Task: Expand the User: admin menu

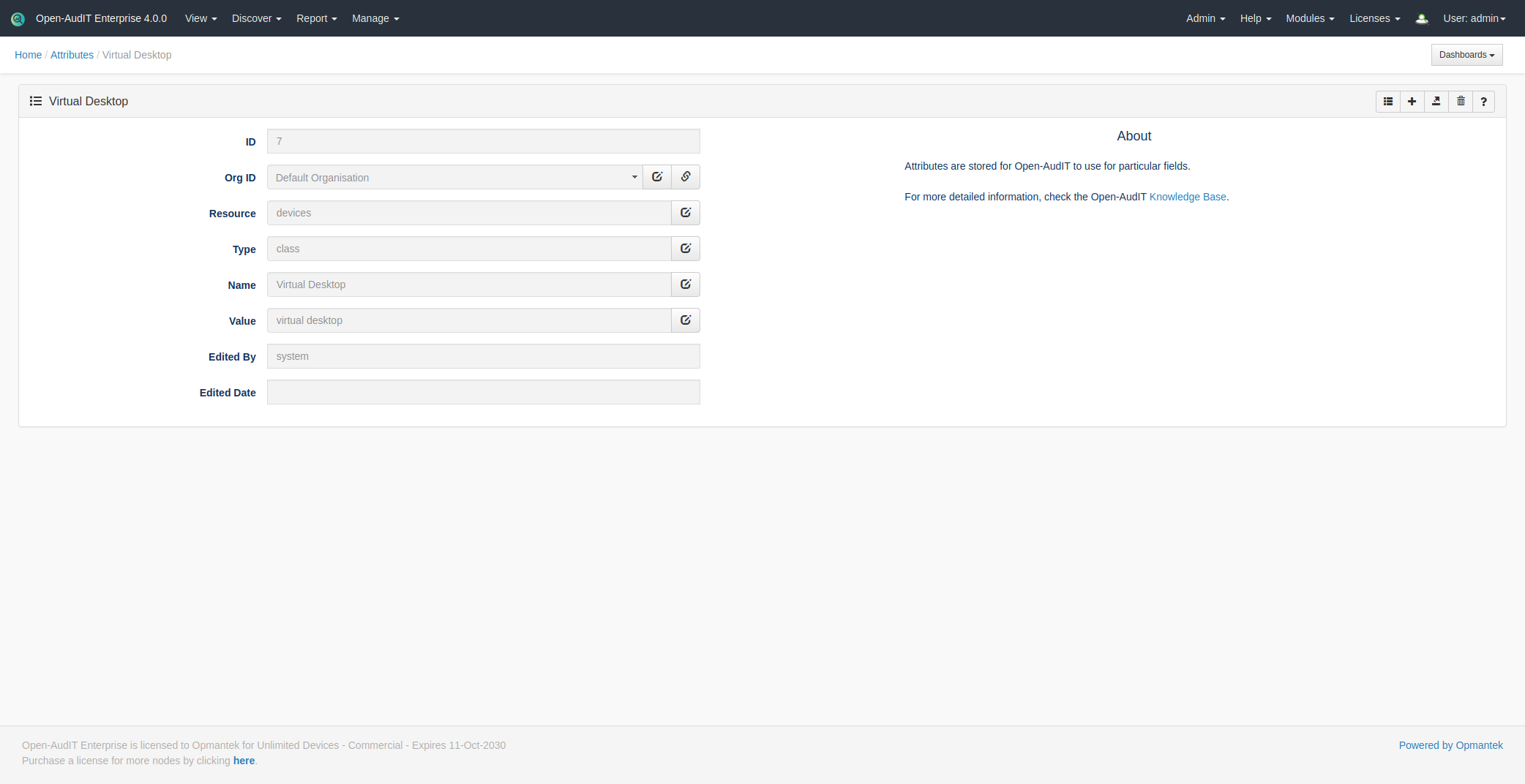Action: coord(1474,18)
